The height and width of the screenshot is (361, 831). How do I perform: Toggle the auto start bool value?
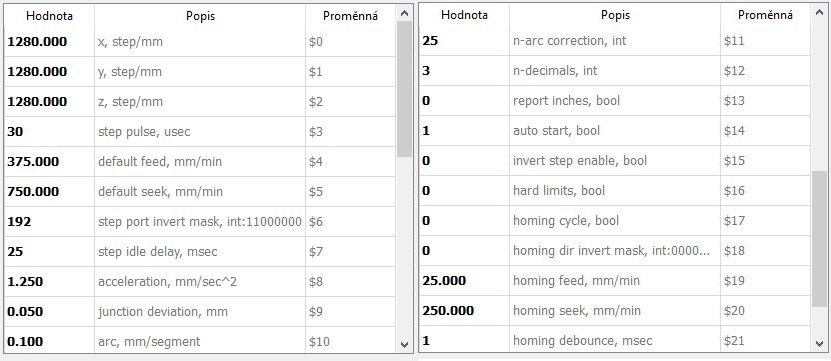tap(464, 130)
